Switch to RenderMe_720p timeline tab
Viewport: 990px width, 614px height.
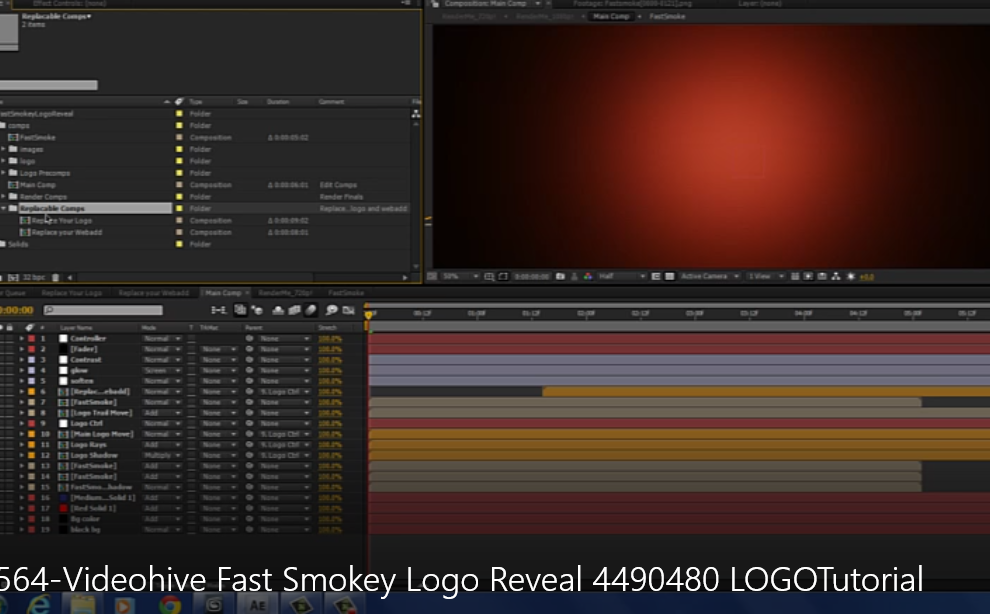coord(285,292)
